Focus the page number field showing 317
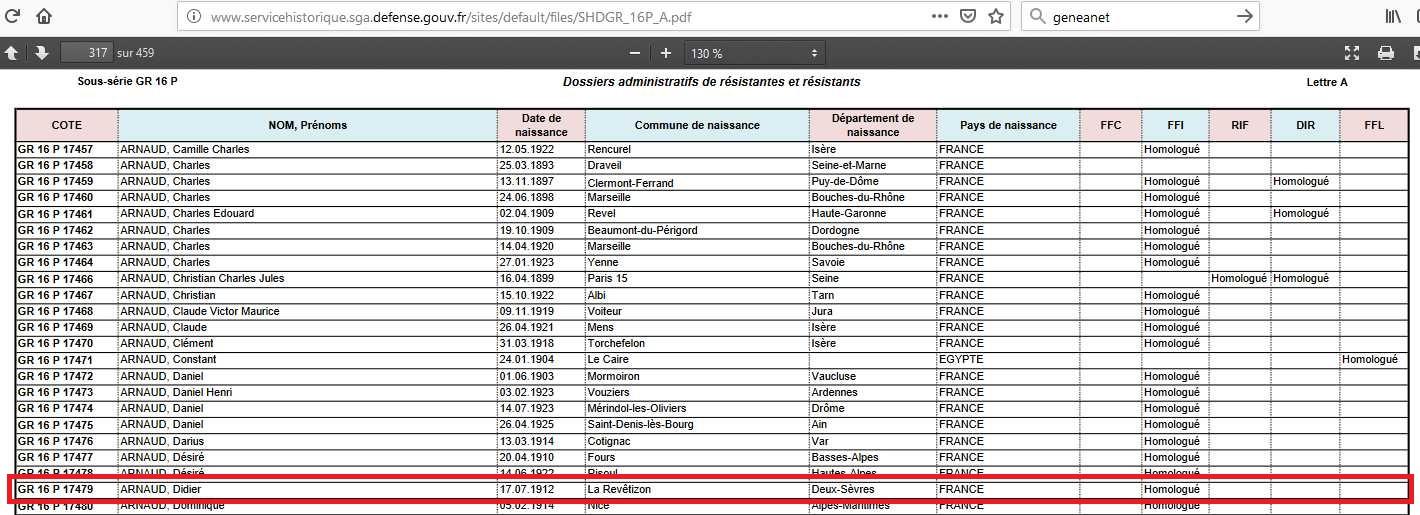1420x515 pixels. click(x=86, y=53)
